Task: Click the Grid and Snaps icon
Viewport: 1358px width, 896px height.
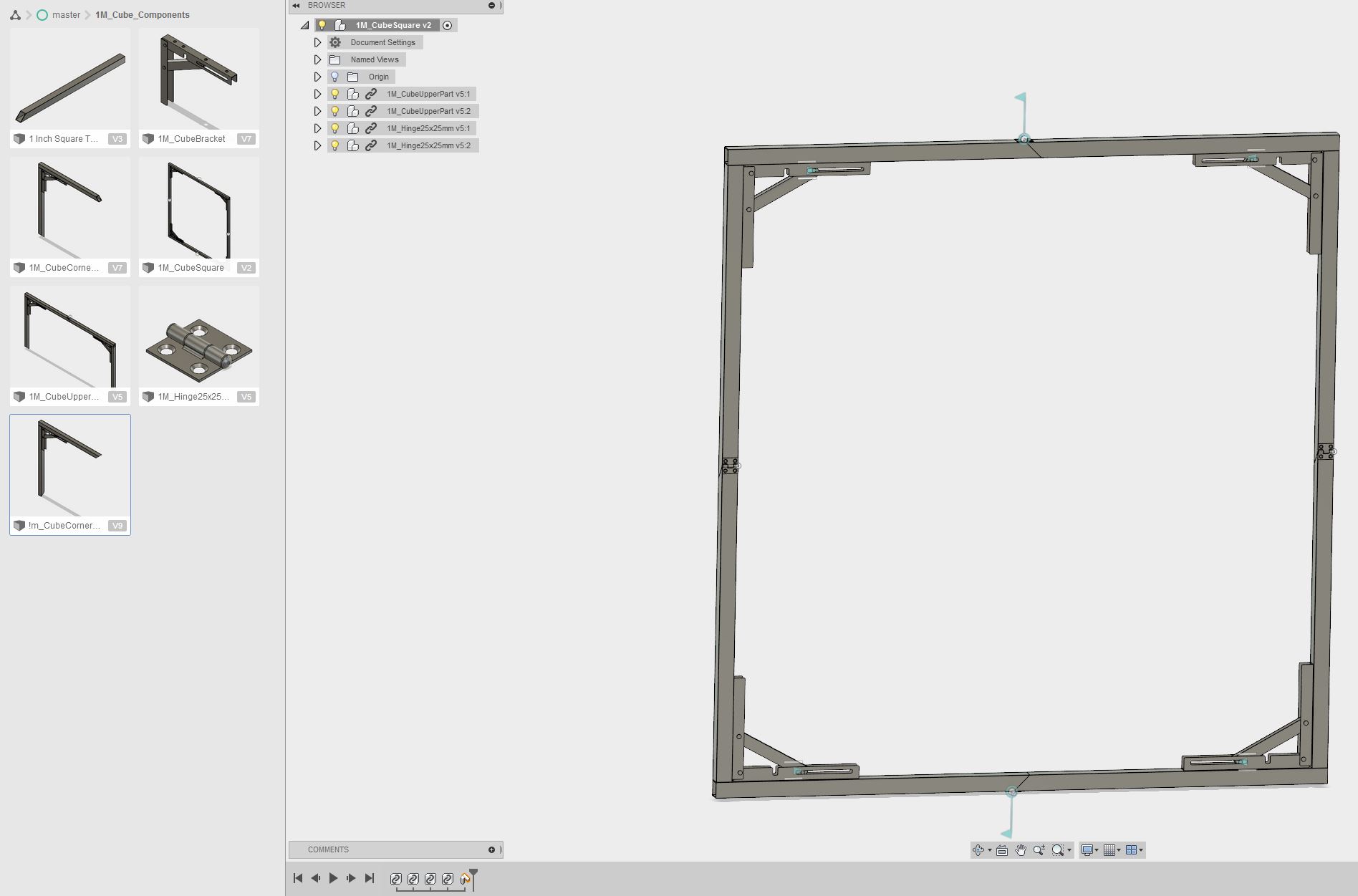Action: coord(1109,850)
